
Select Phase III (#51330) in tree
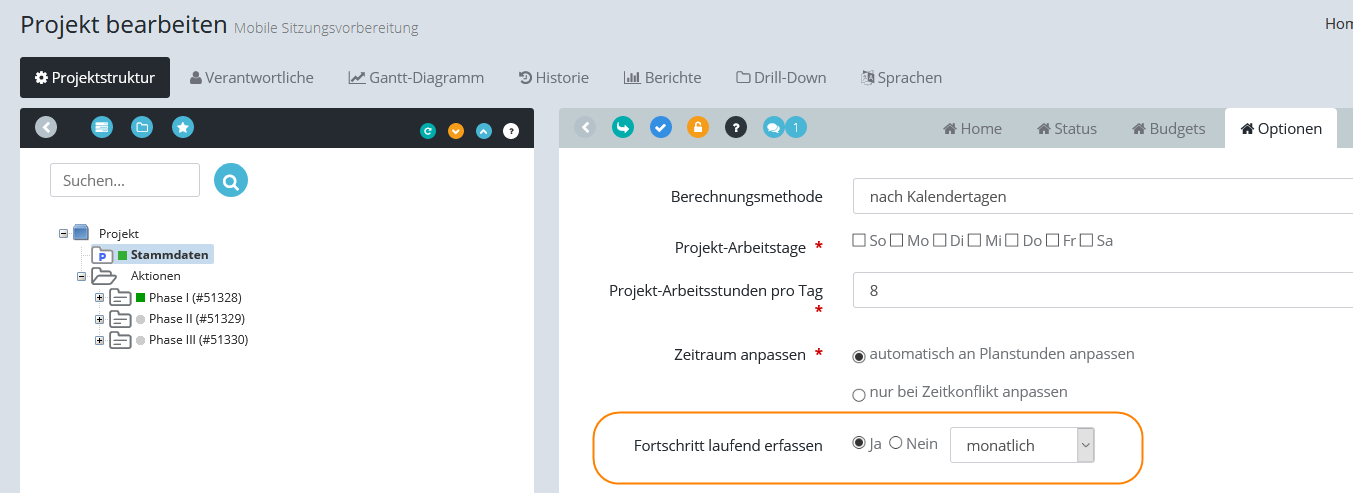(198, 340)
